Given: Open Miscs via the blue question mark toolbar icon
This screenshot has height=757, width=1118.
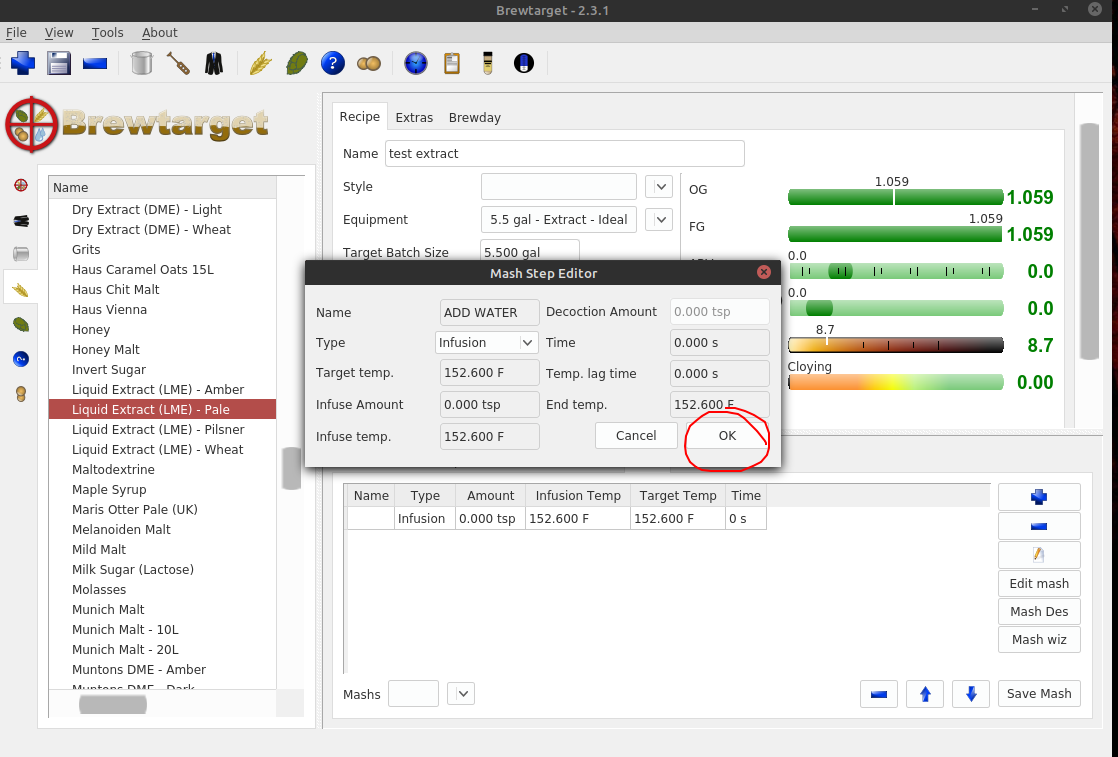Looking at the screenshot, I should click(x=332, y=63).
